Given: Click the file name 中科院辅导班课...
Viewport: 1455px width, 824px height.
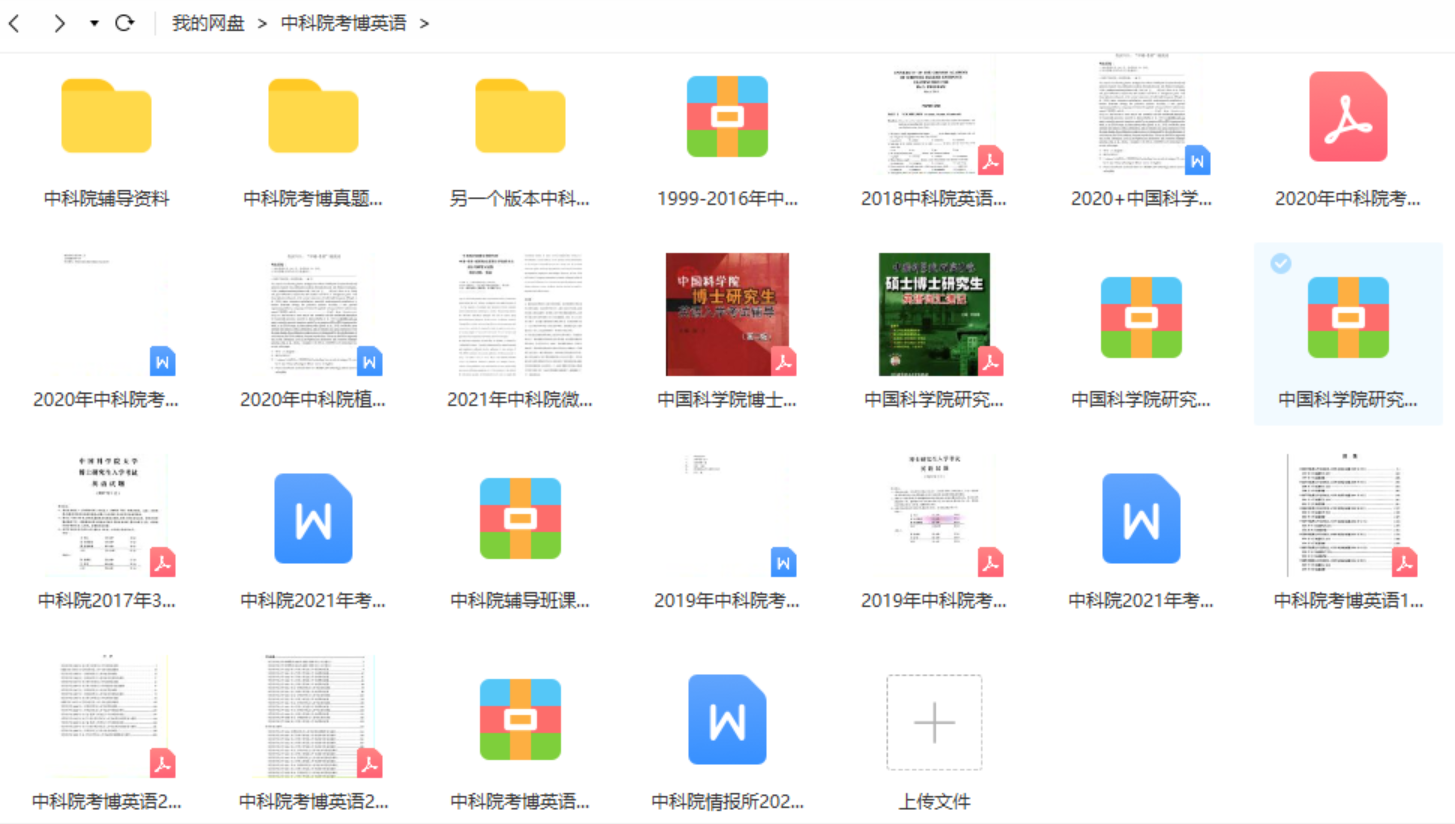Looking at the screenshot, I should [x=520, y=601].
